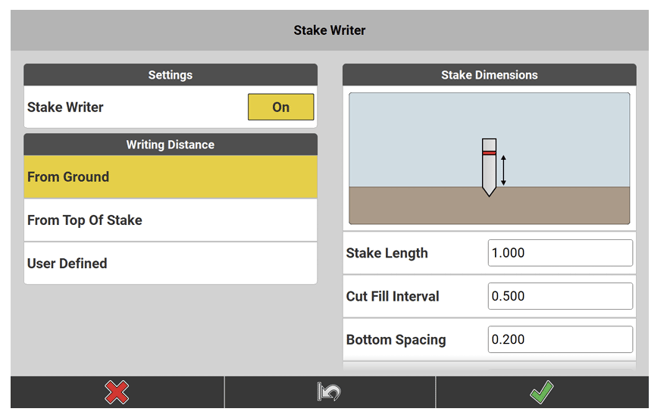This screenshot has height=418, width=670.
Task: Click the Bottom Spacing input box
Action: 560,339
